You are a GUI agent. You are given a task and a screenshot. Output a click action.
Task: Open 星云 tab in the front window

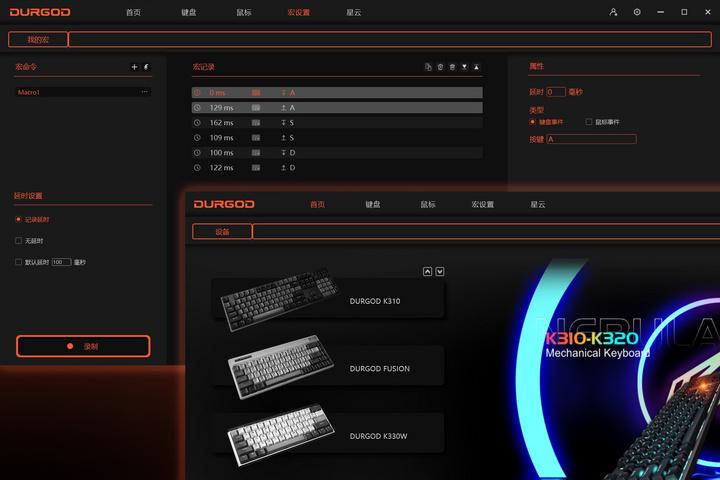pyautogui.click(x=538, y=204)
